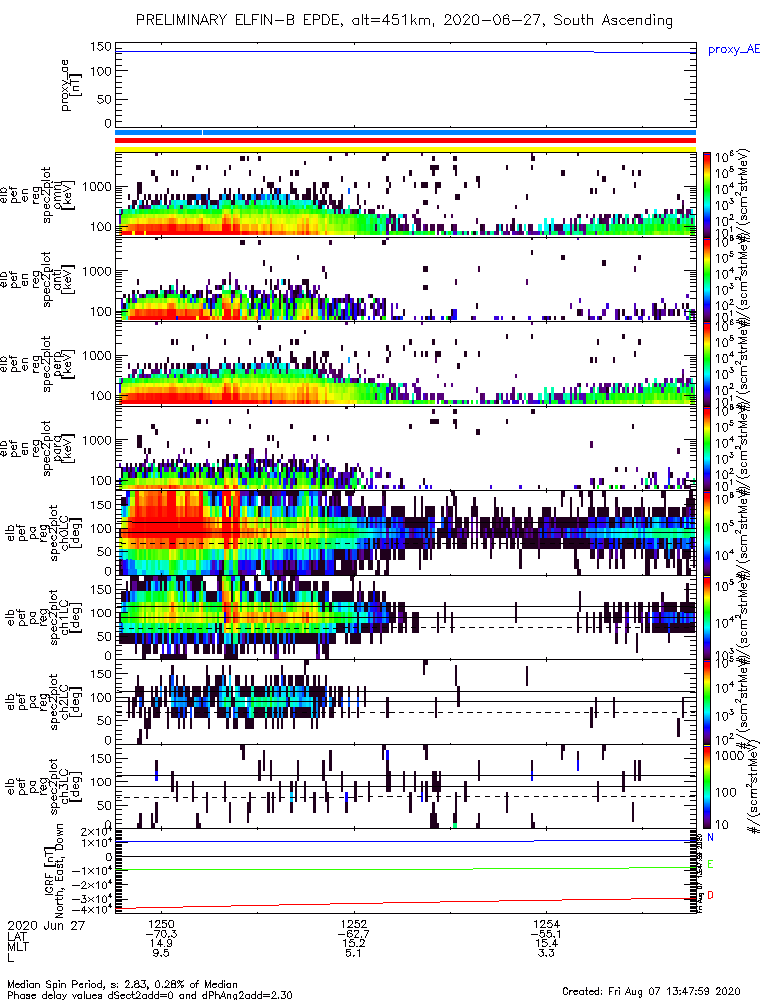Click the perp energy spectrogram panel

click(x=406, y=364)
